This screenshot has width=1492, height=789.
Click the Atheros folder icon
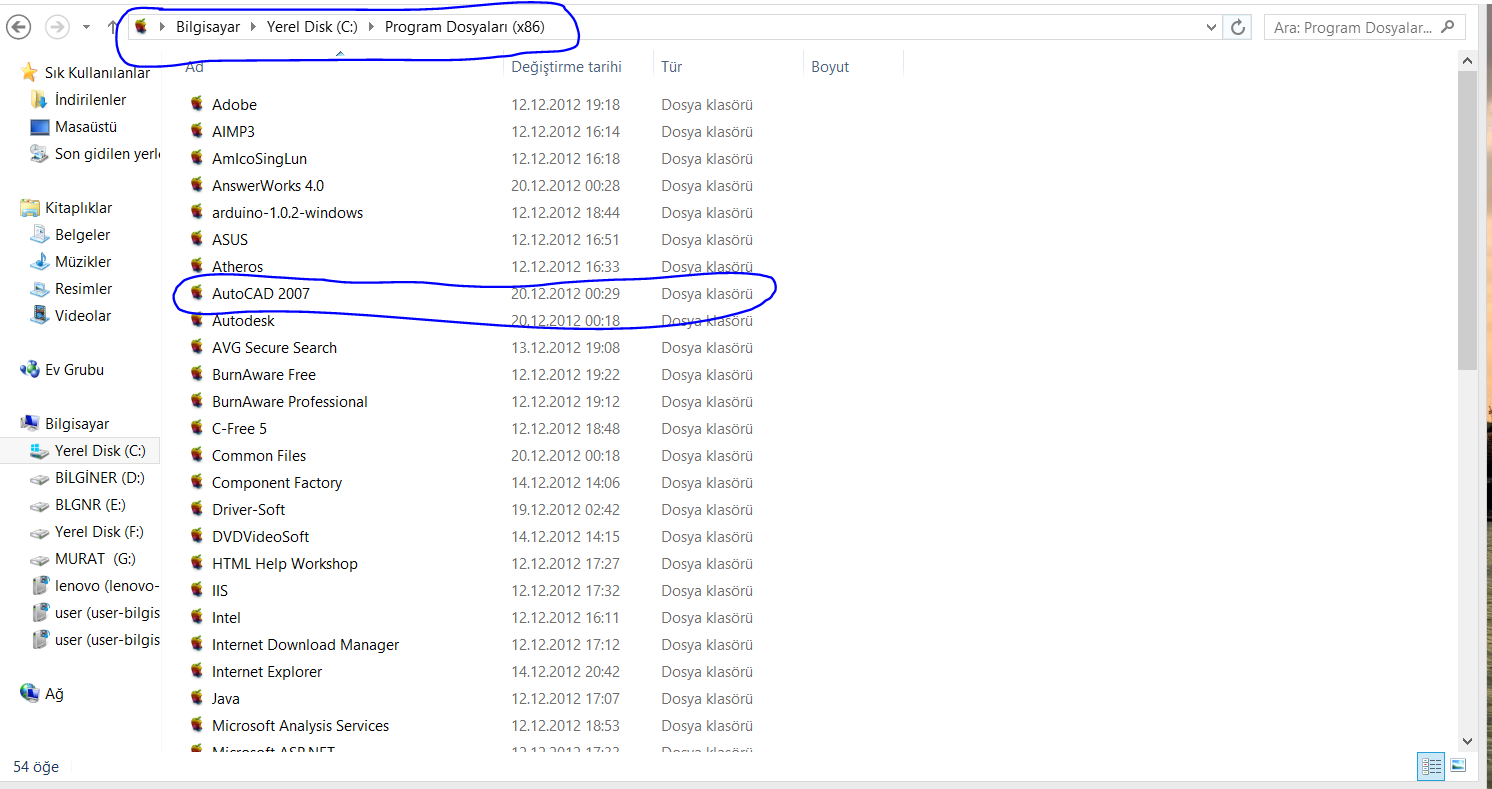click(x=197, y=266)
